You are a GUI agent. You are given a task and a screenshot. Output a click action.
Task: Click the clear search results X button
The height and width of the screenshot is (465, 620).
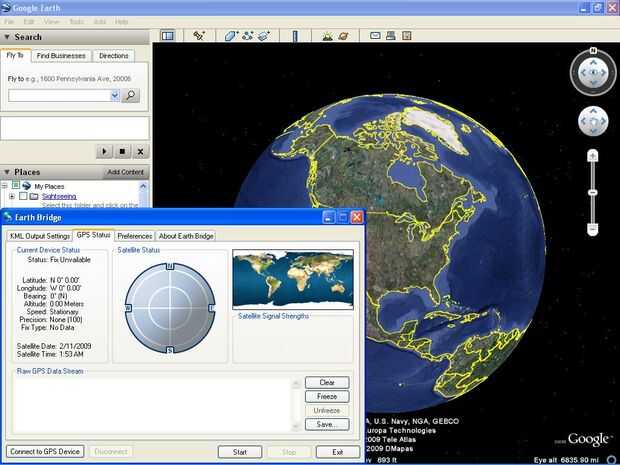point(140,151)
